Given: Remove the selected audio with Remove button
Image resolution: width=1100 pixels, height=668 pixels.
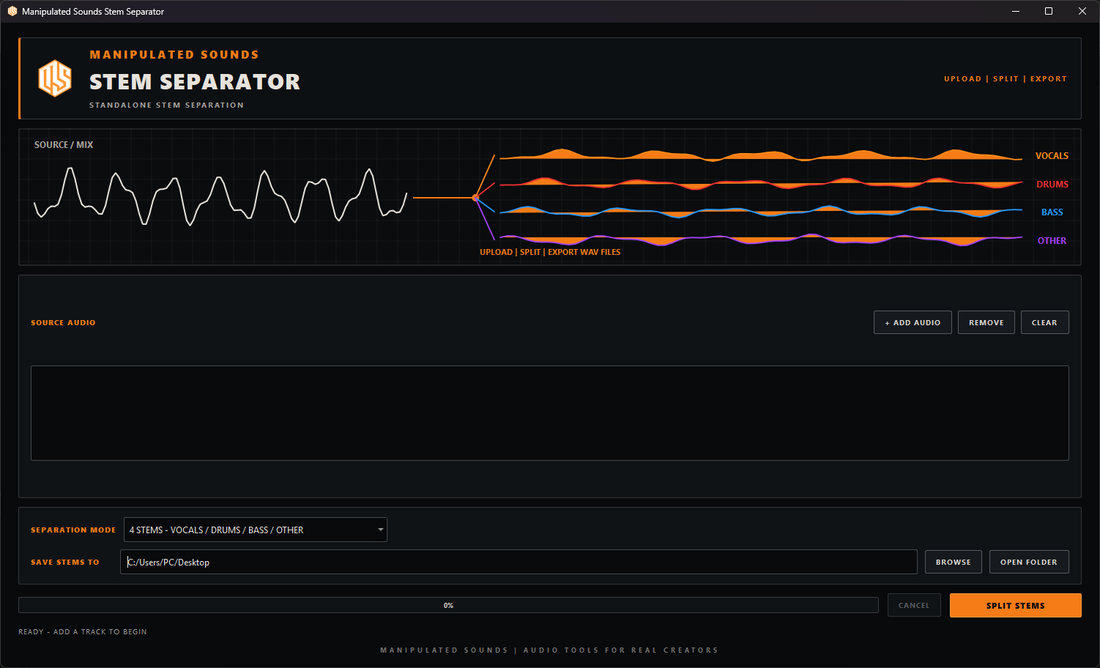Looking at the screenshot, I should pos(986,322).
